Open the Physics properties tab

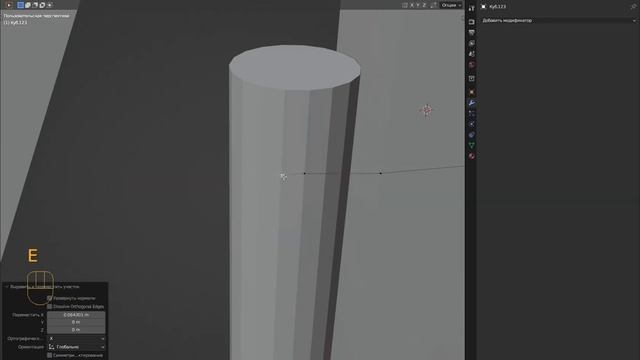pos(471,124)
